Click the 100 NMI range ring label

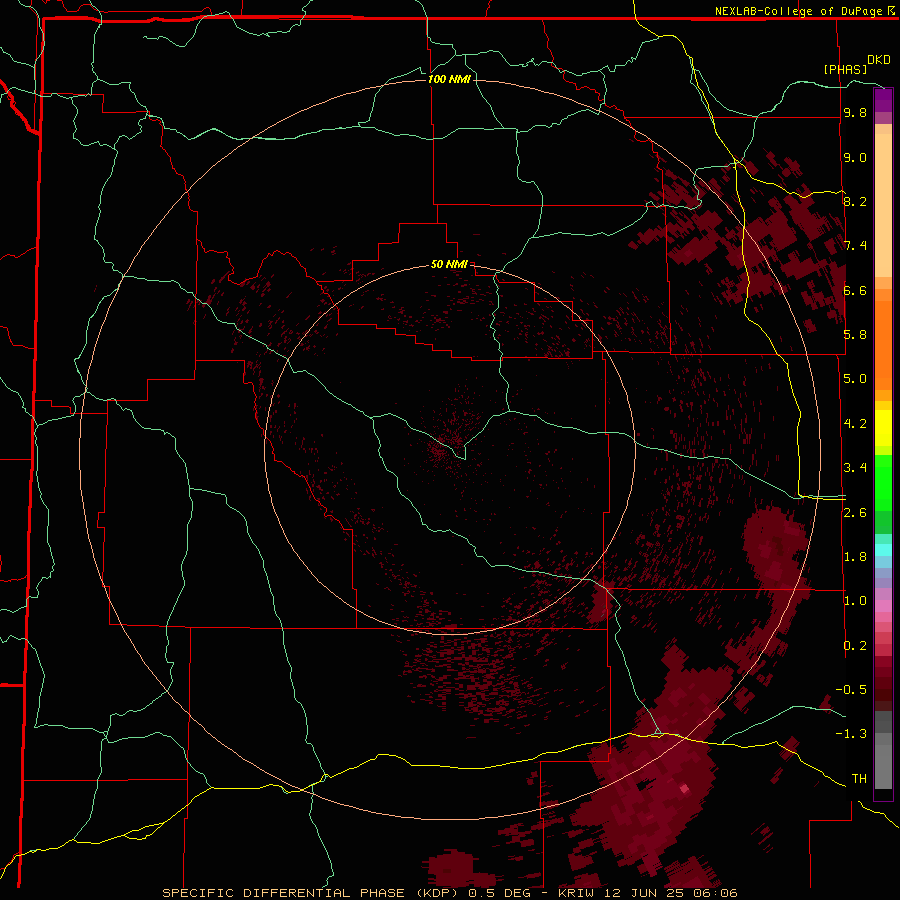click(x=449, y=79)
